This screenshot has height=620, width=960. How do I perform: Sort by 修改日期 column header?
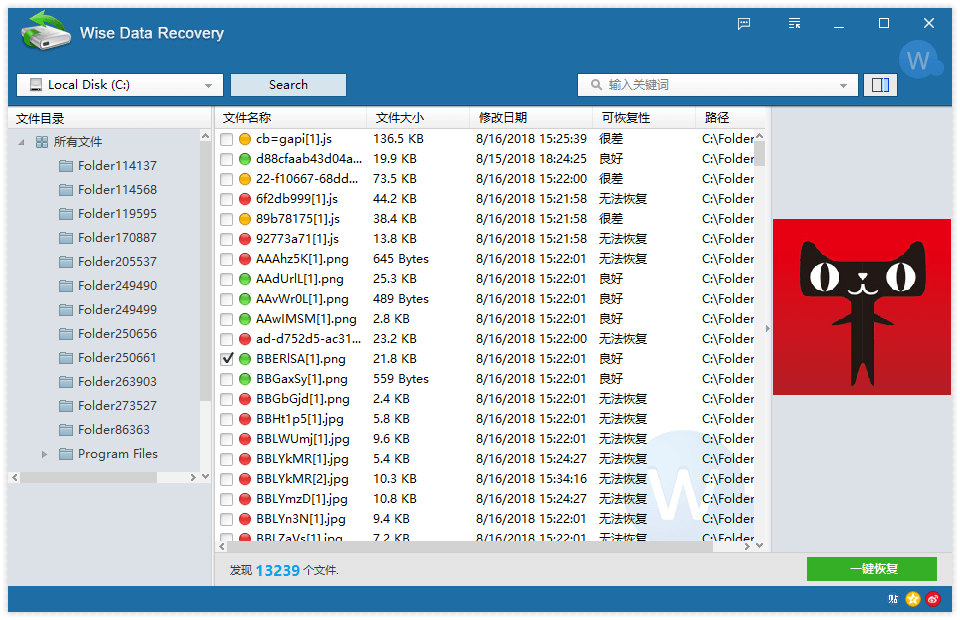pos(531,118)
